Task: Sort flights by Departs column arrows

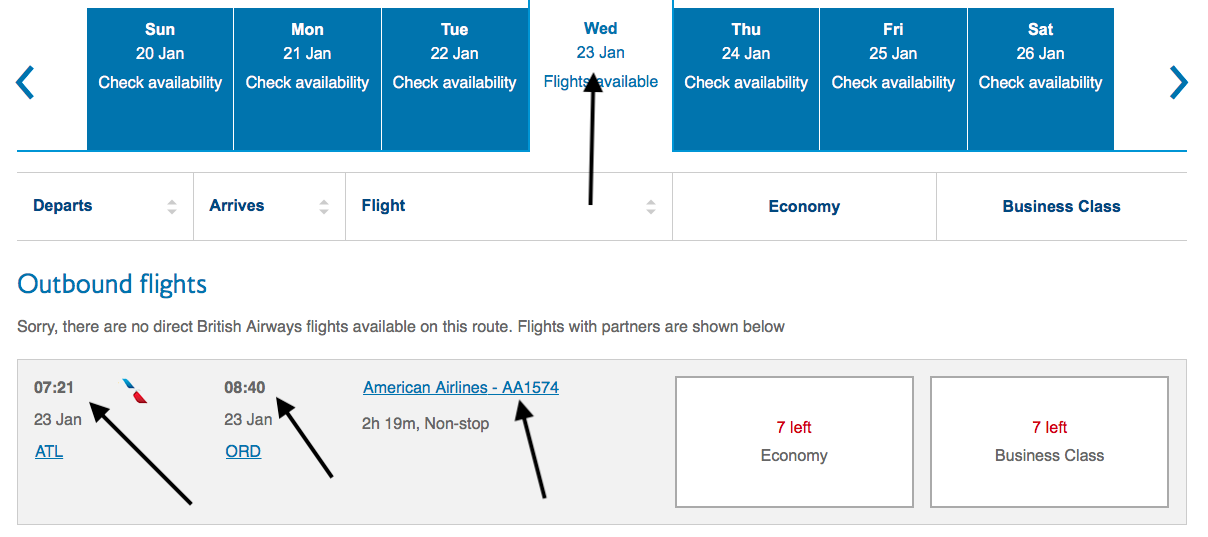Action: click(172, 207)
